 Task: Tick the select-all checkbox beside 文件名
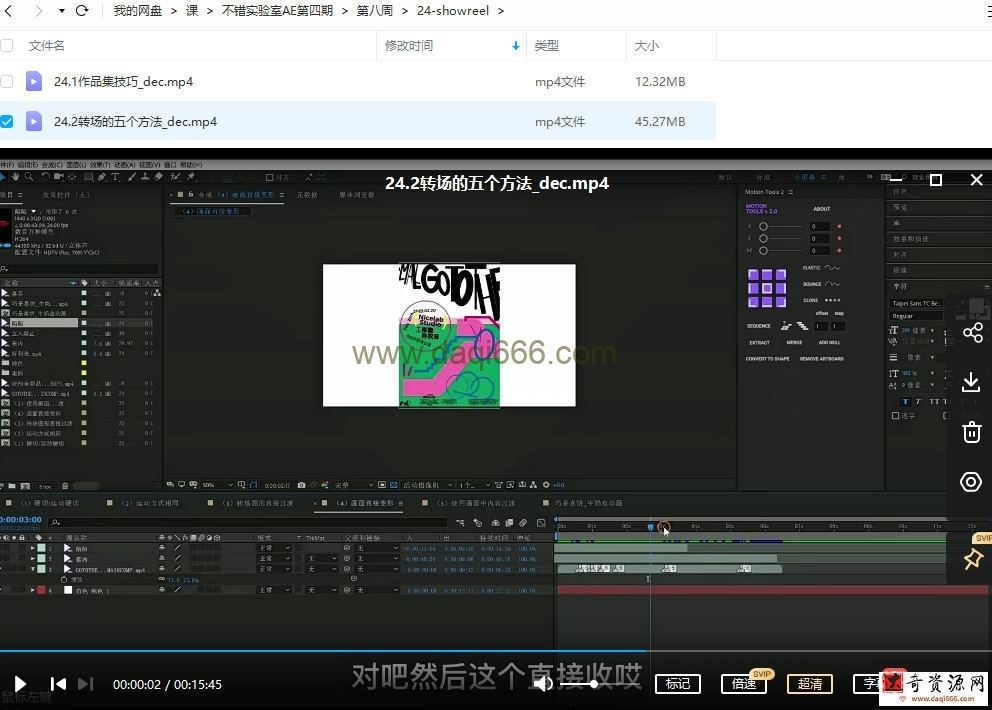[7, 46]
